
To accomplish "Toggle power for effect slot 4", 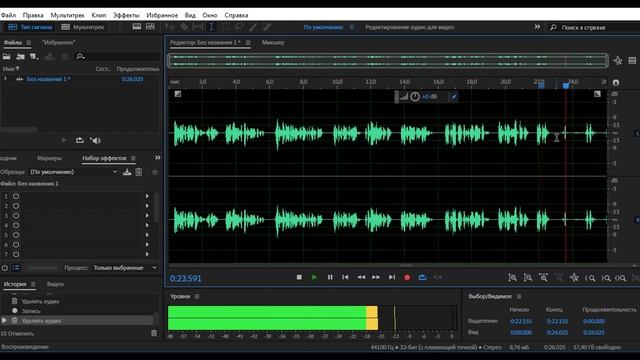I will click(16, 225).
